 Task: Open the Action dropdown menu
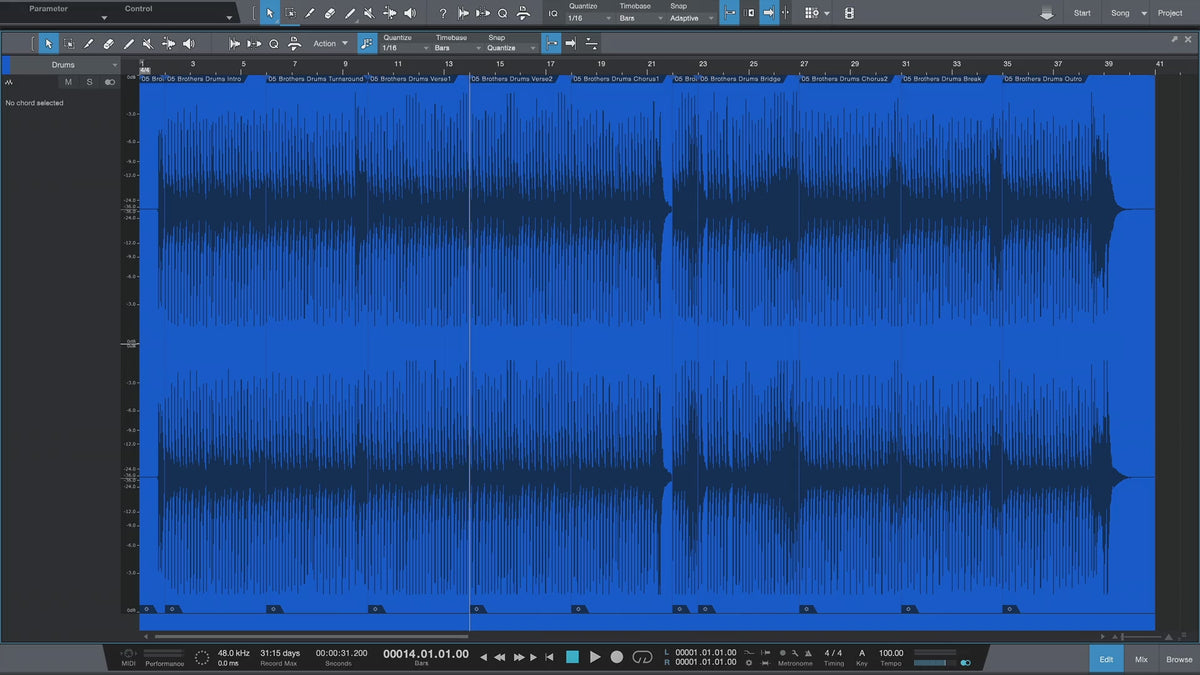pyautogui.click(x=331, y=44)
